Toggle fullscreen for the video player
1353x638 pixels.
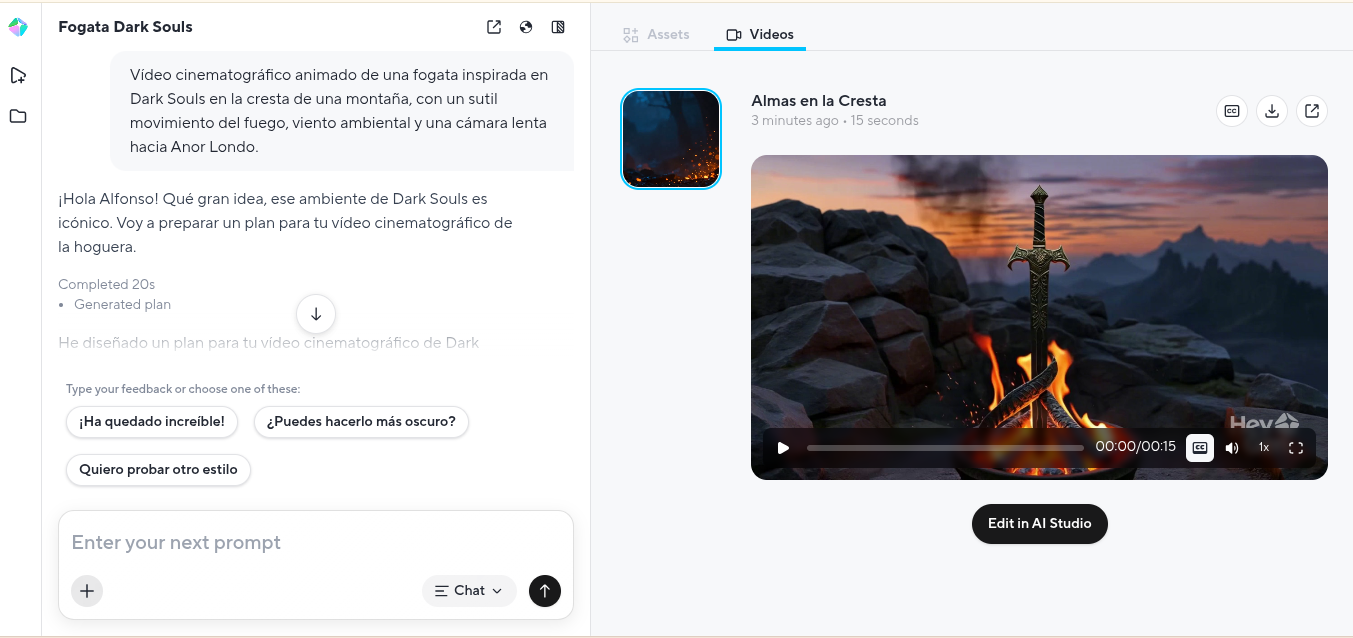pos(1296,448)
